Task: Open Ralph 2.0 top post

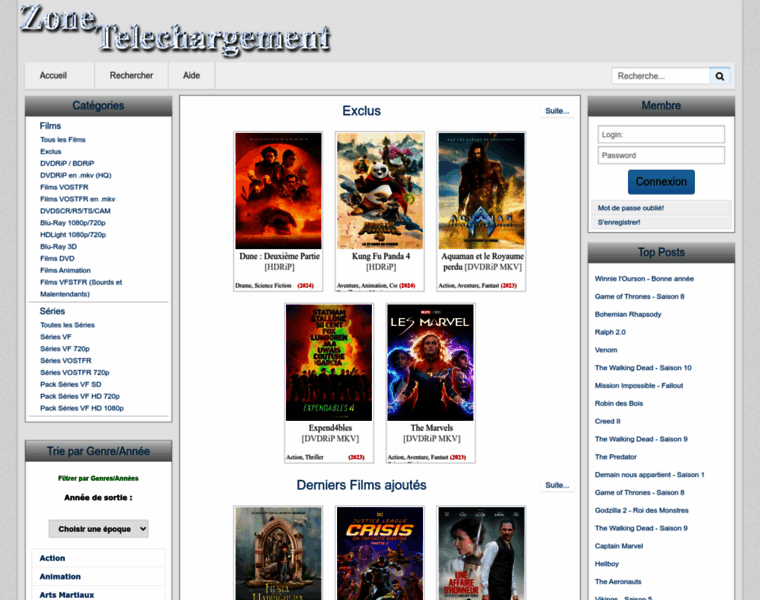Action: pyautogui.click(x=610, y=332)
